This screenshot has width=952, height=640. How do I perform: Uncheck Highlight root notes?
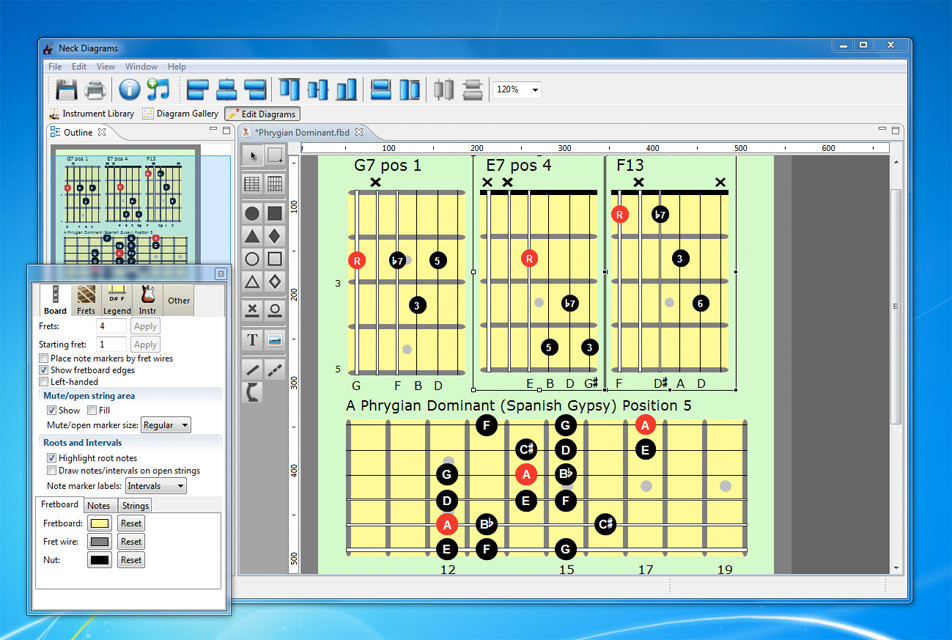pyautogui.click(x=52, y=458)
